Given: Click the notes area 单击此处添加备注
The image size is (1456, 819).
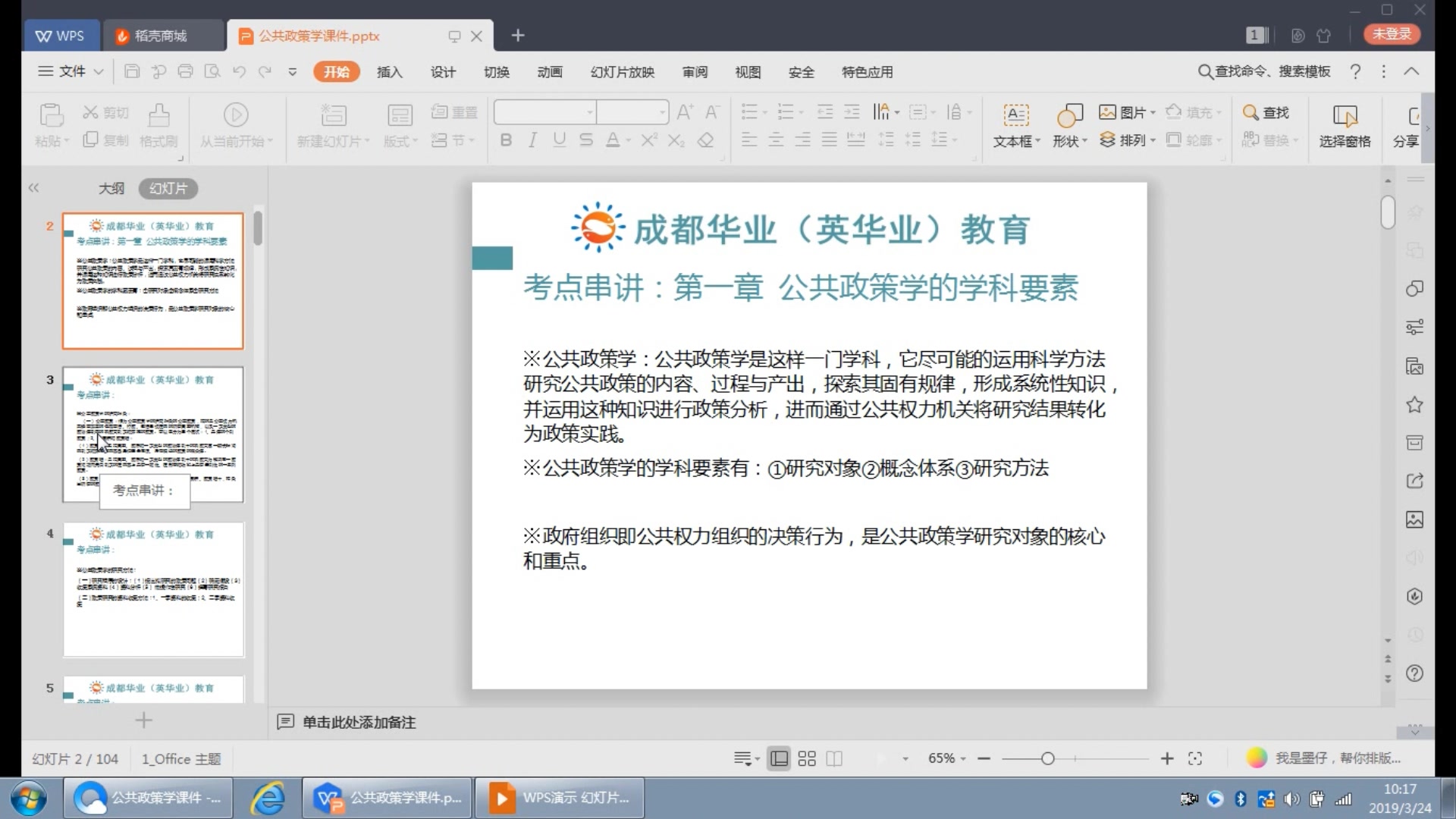Looking at the screenshot, I should 359,722.
